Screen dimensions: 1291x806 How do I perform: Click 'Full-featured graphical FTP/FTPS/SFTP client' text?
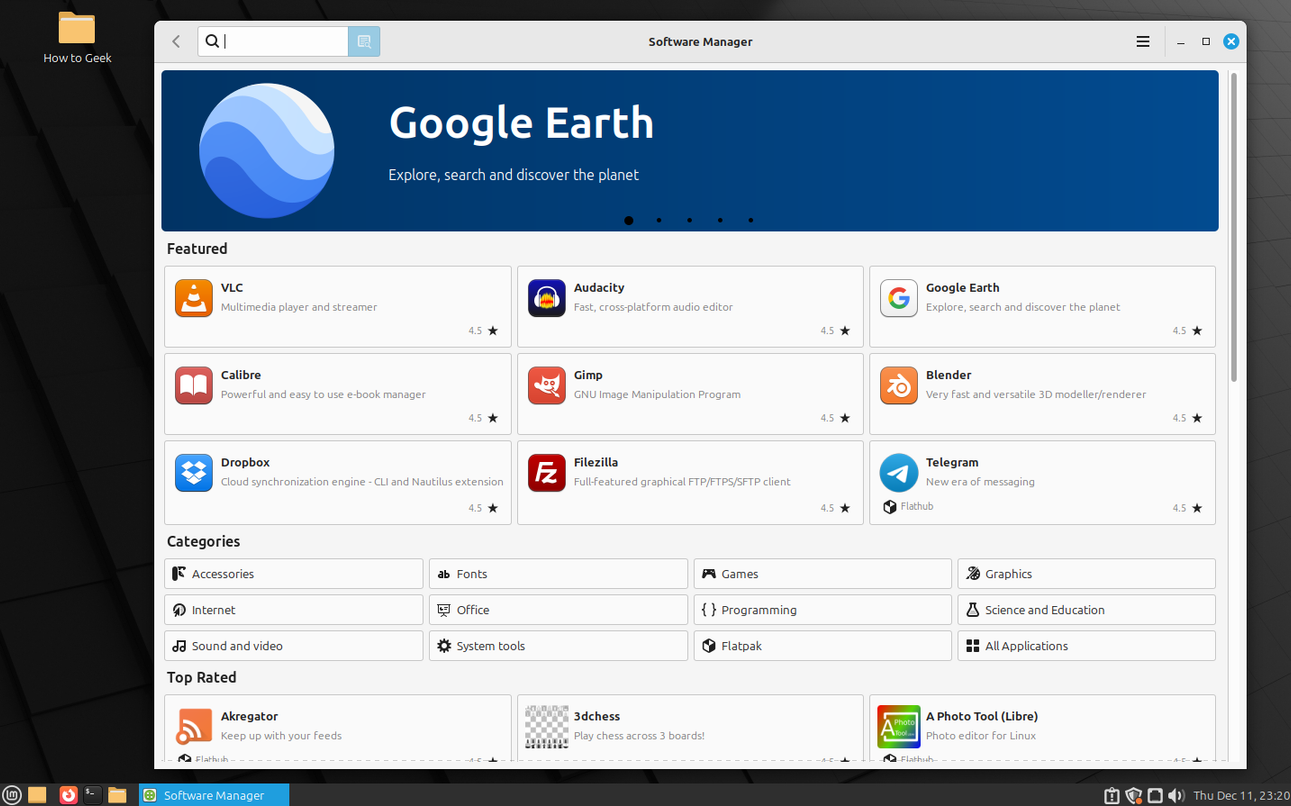[682, 481]
